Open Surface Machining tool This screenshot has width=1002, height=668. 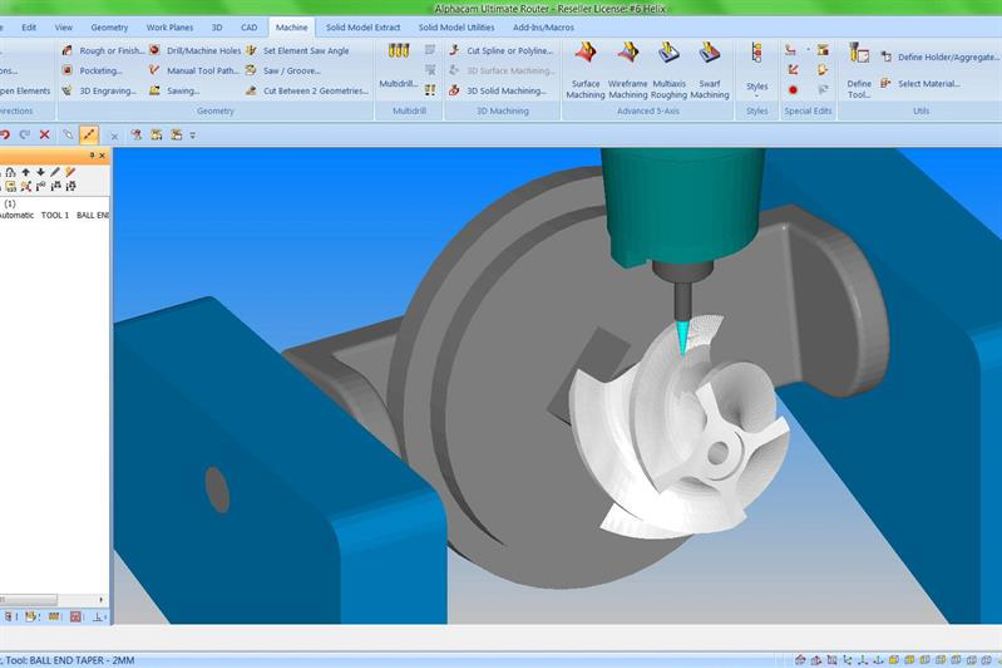tap(585, 70)
